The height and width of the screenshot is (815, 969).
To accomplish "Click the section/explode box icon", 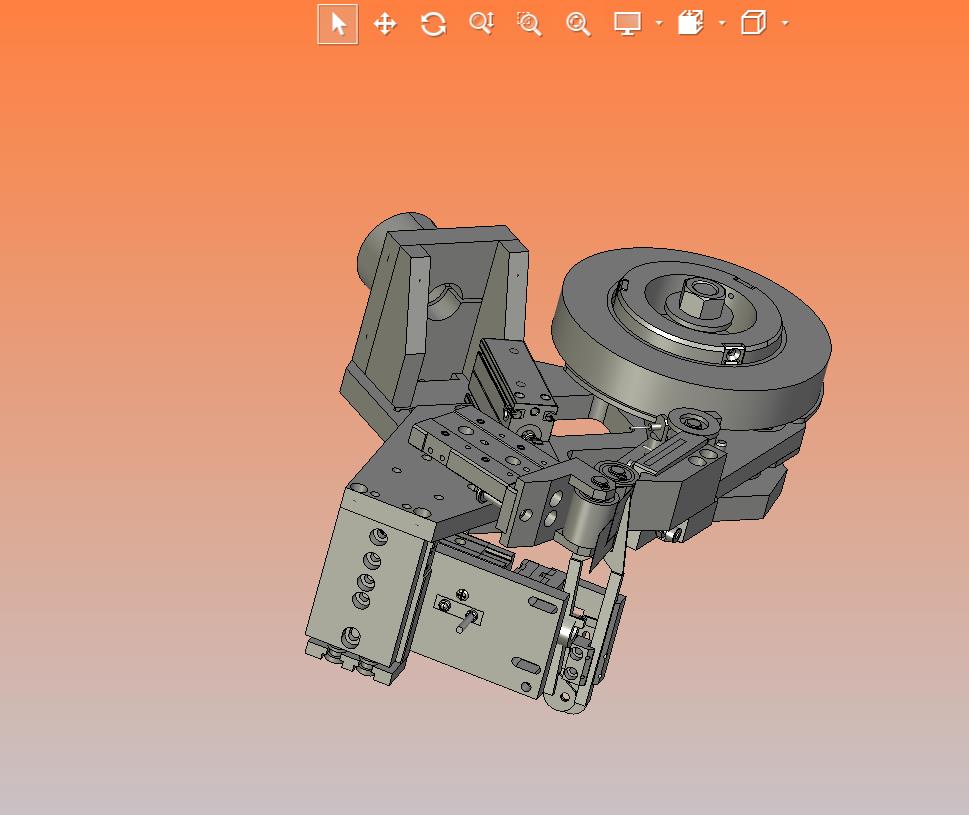I will point(690,23).
